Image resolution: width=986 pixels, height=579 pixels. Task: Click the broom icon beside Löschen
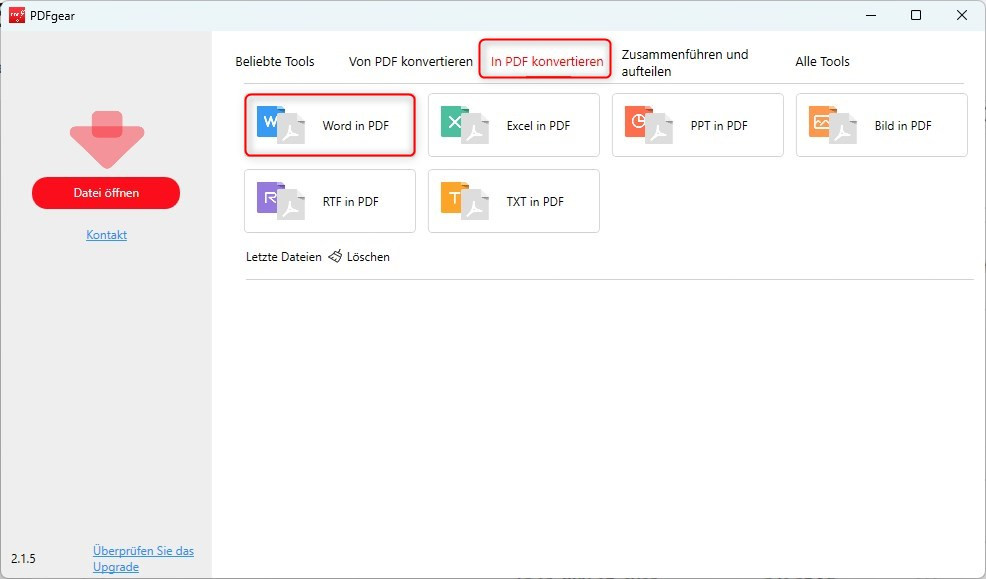coord(335,256)
